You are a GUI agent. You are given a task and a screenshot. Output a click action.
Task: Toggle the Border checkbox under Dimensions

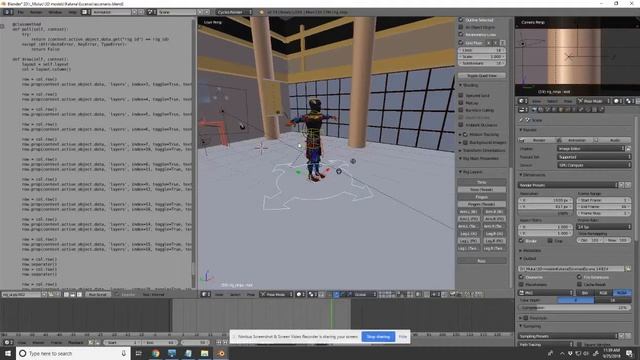coord(522,241)
